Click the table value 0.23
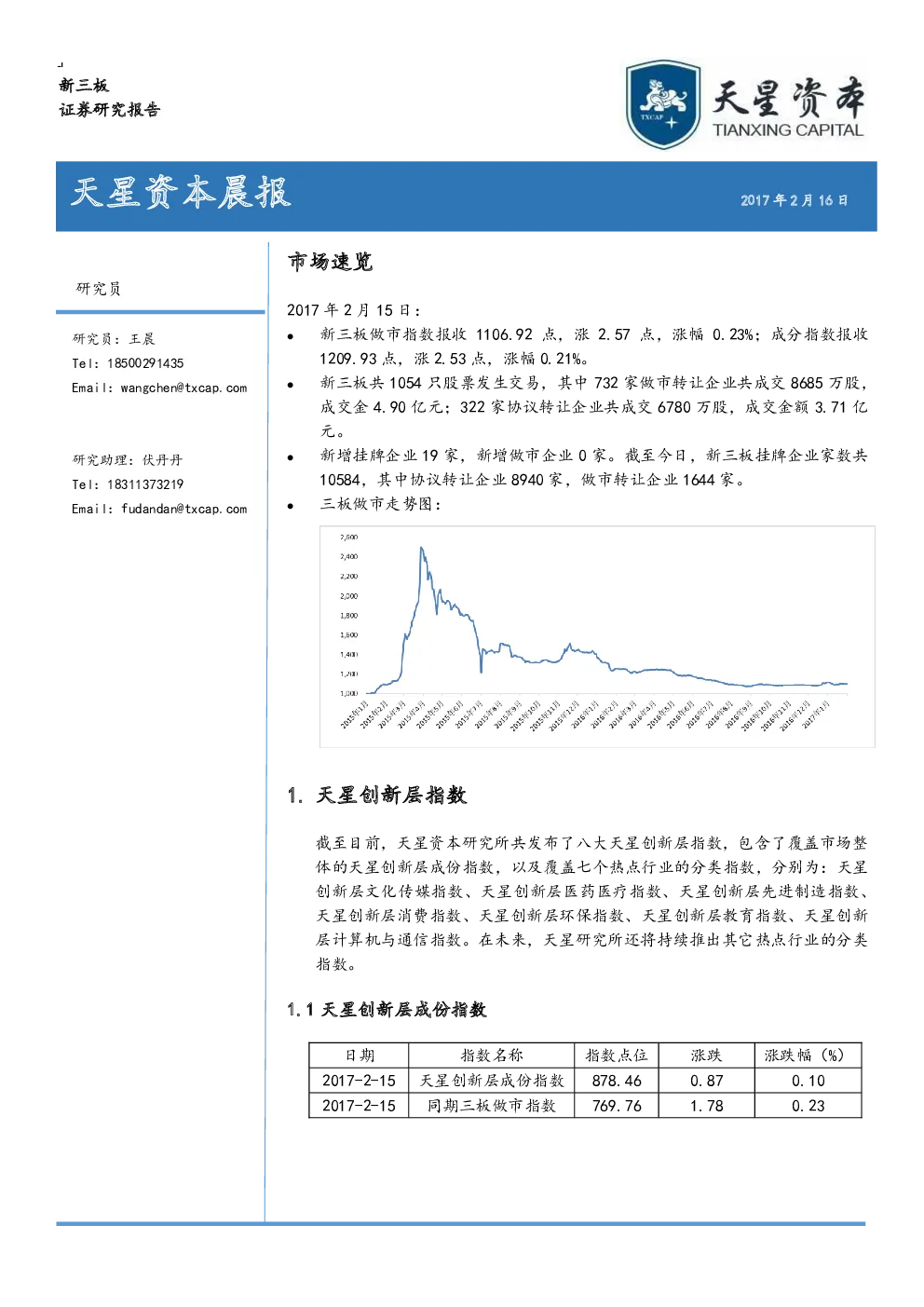Viewport: 924px width, 1307px height. (x=808, y=1106)
